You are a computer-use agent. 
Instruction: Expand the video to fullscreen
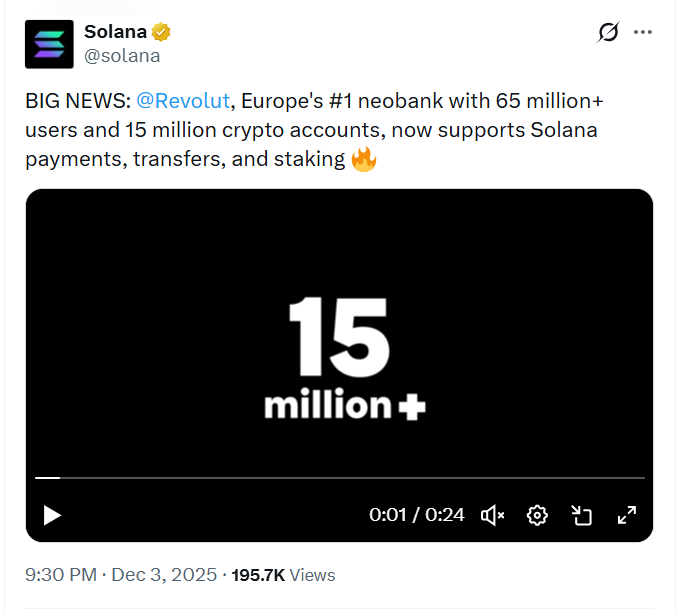(627, 515)
